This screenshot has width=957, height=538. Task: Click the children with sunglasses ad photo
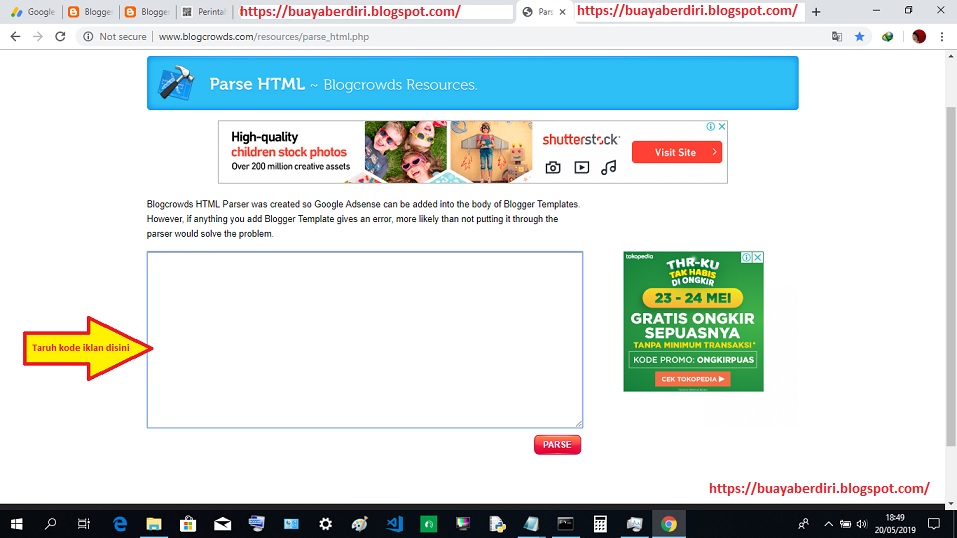(x=405, y=151)
